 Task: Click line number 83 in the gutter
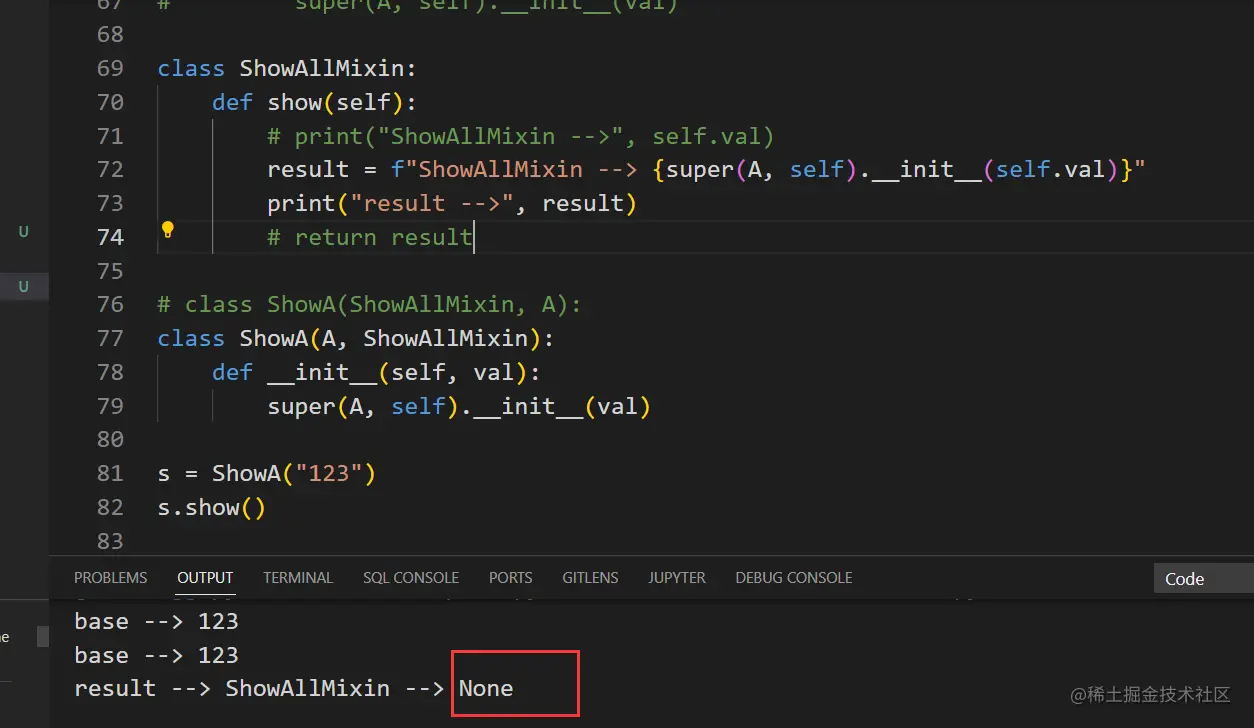click(x=110, y=541)
